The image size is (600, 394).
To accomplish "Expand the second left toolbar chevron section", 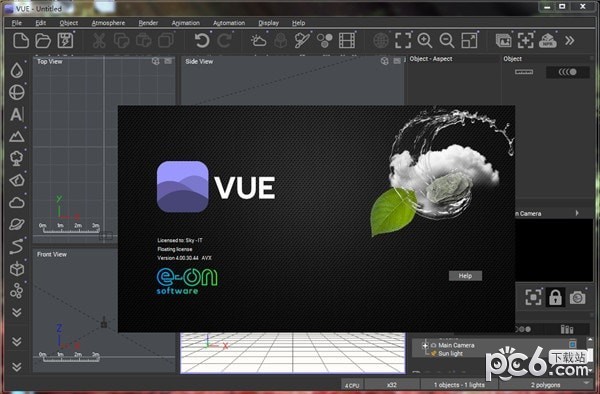I will 16,341.
